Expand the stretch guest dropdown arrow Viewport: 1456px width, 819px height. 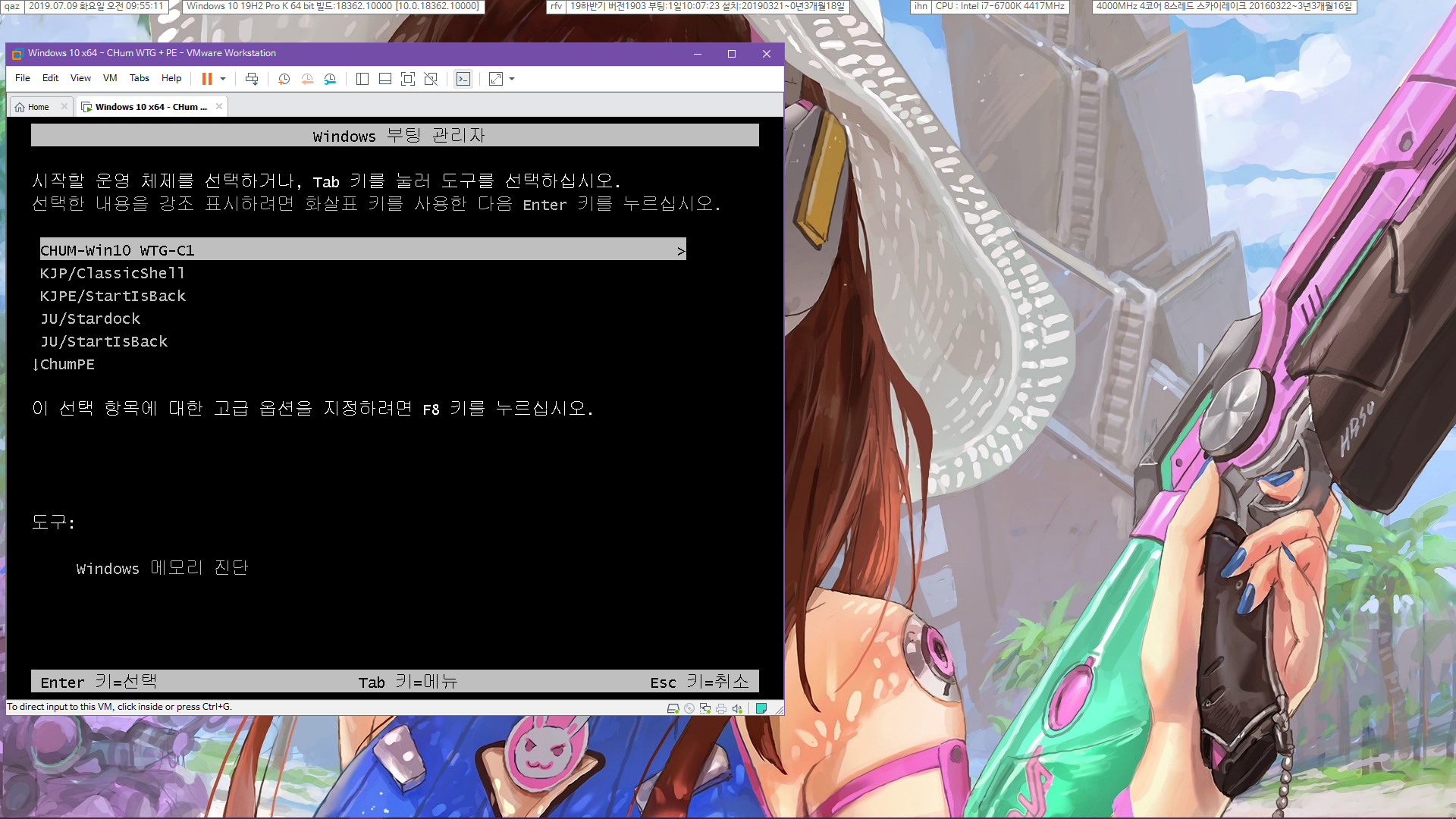512,79
